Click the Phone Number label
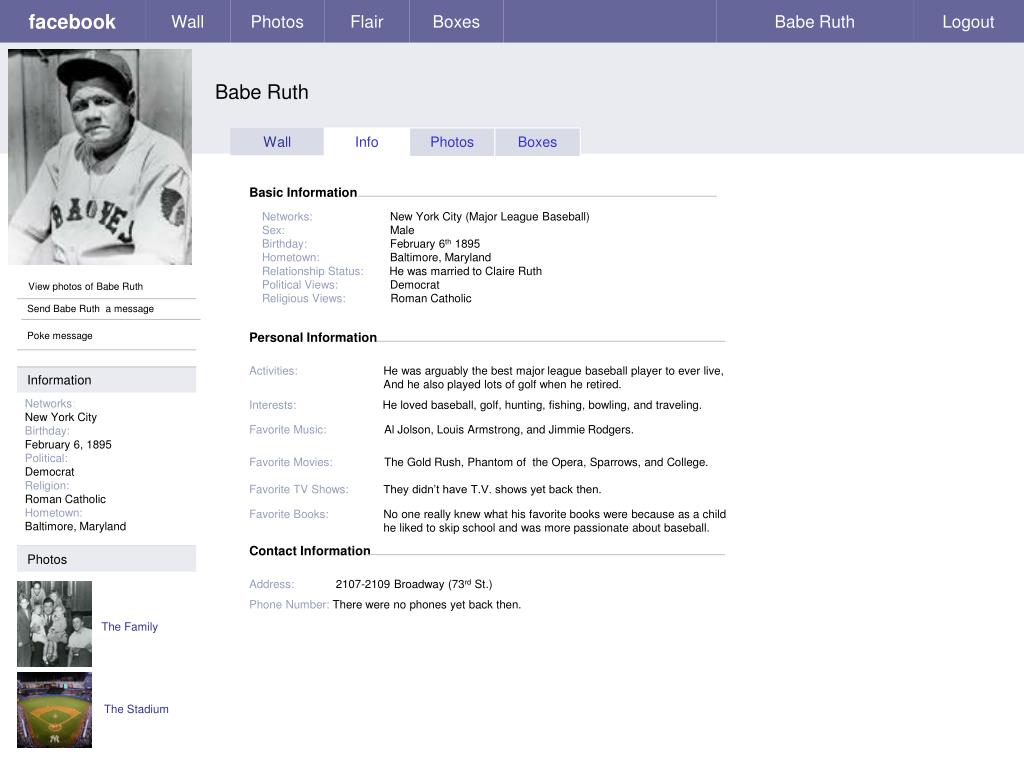 (289, 605)
